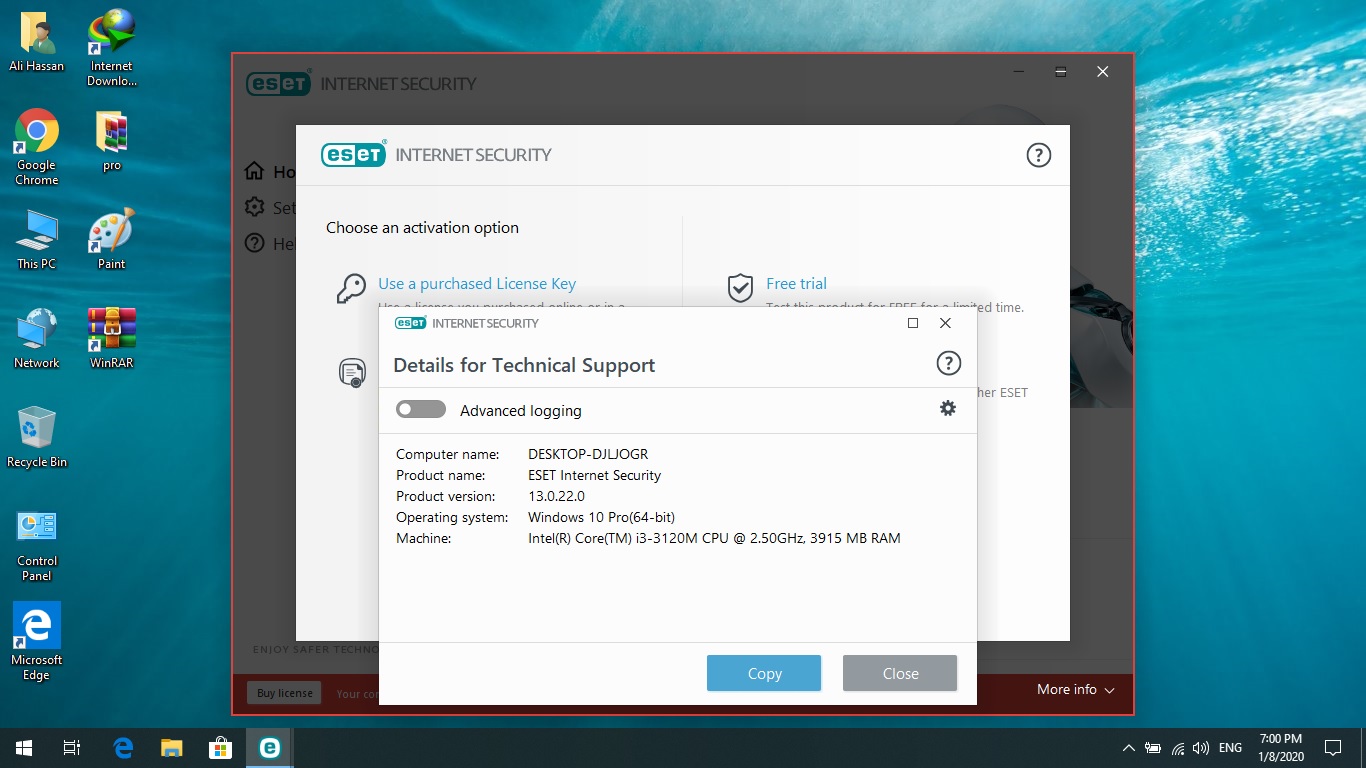Select the pro archive icon
1366x768 pixels.
(112, 140)
